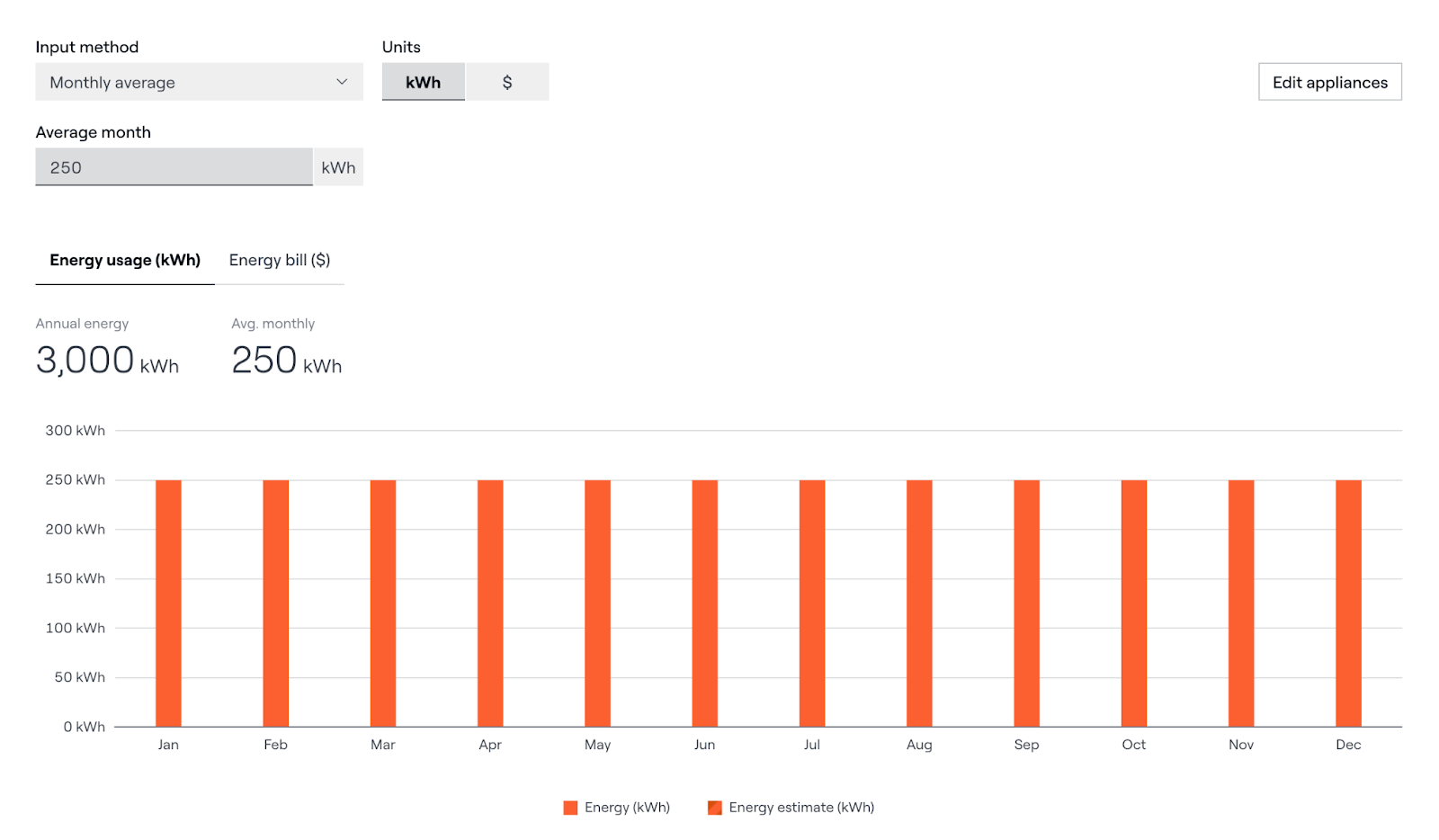Select the August bar in chart
Viewport: 1439px width, 840px height.
(919, 603)
